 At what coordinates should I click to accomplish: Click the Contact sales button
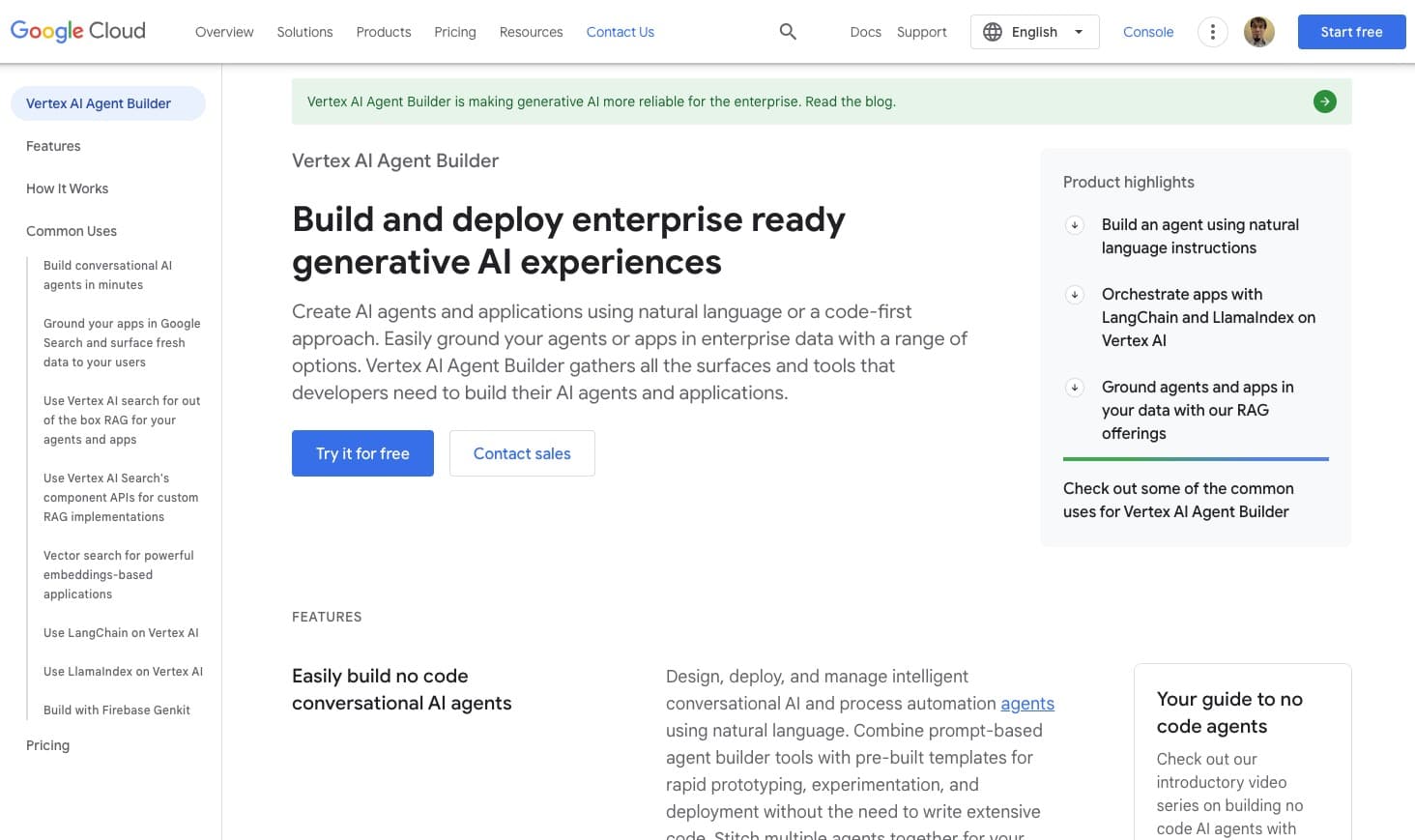tap(522, 453)
